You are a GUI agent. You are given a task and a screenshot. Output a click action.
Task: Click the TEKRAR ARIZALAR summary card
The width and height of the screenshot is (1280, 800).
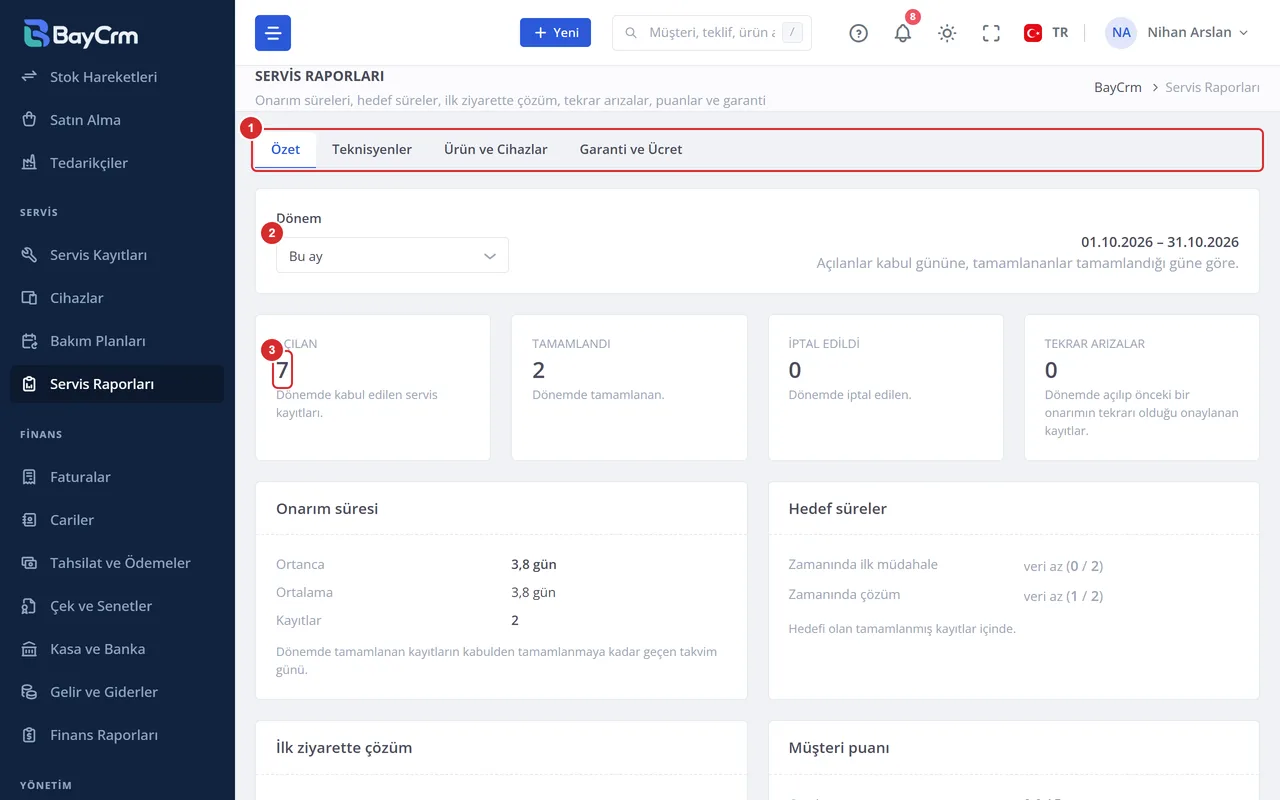coord(1142,388)
